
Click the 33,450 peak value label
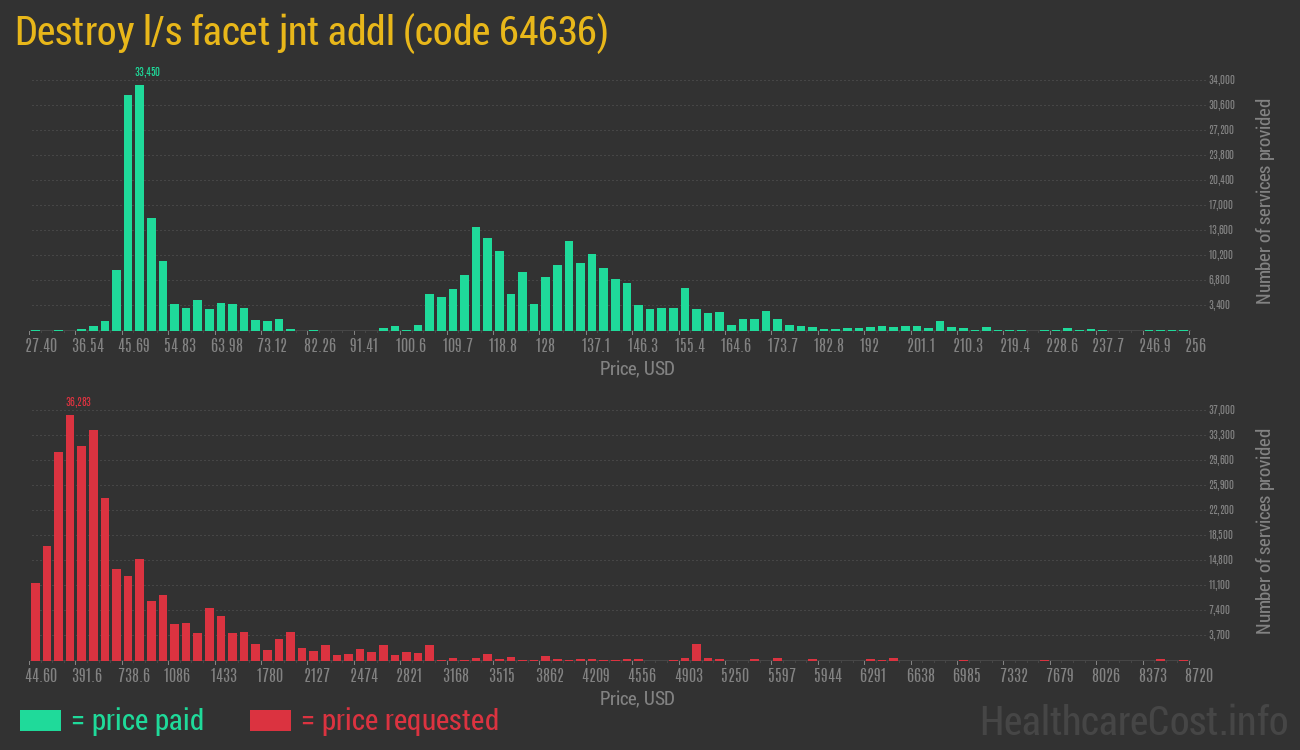point(147,72)
